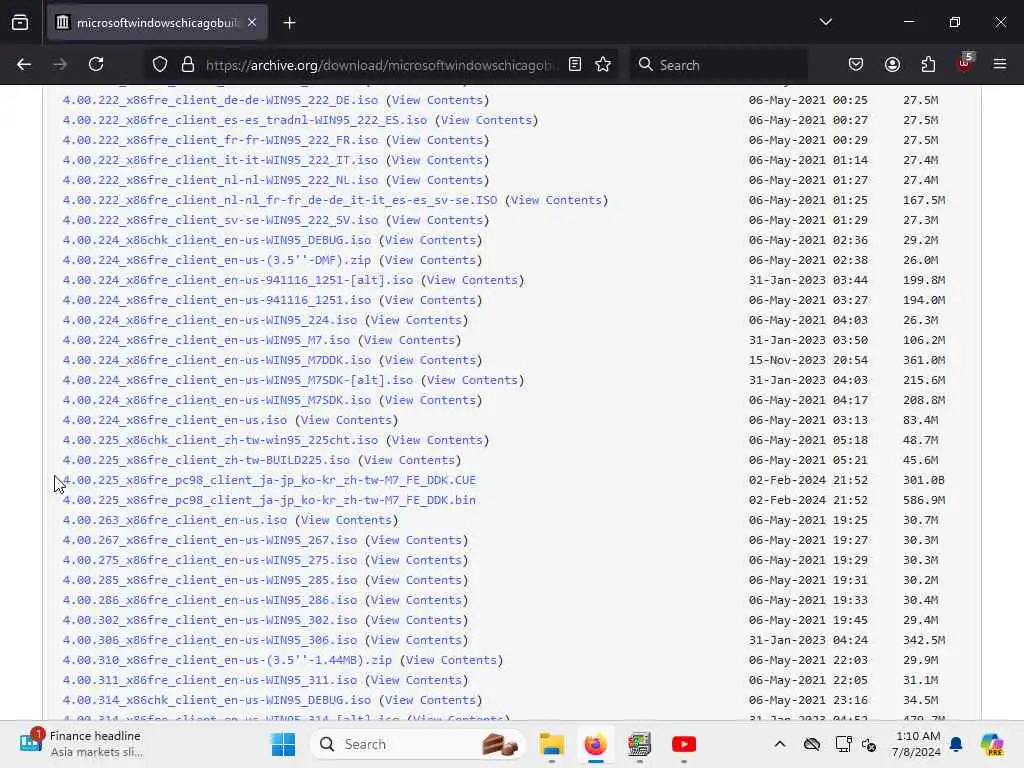This screenshot has width=1024, height=768.
Task: Open Copilot preview icon in taskbar
Action: pos(993,744)
